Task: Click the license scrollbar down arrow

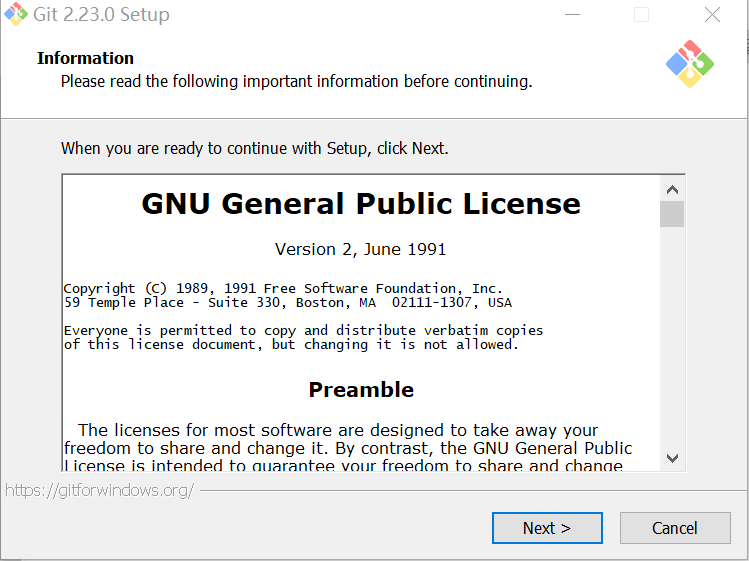Action: (x=672, y=458)
